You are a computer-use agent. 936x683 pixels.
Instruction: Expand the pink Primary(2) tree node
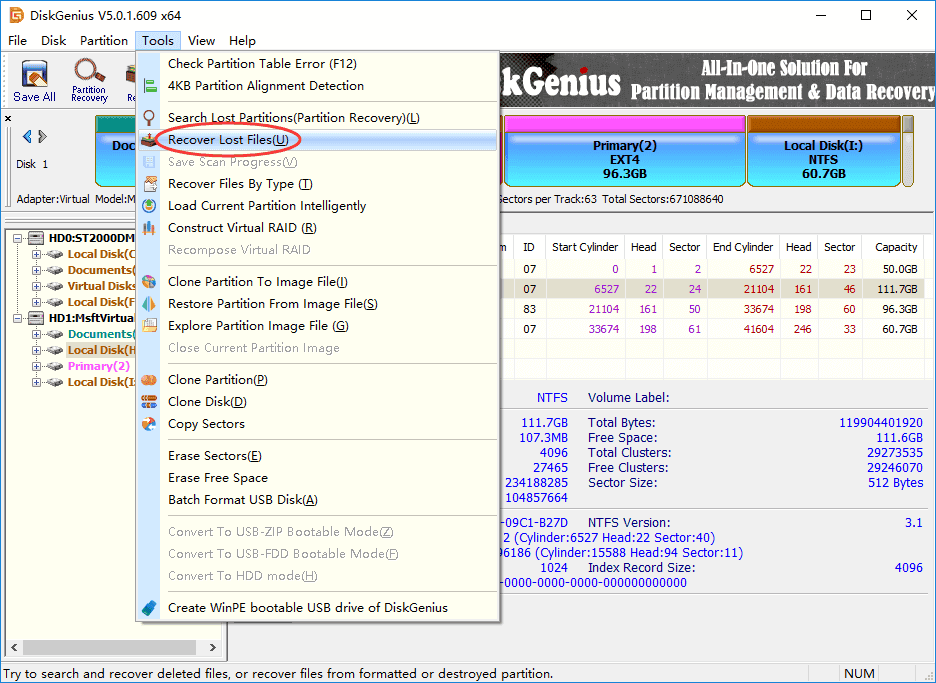point(37,366)
